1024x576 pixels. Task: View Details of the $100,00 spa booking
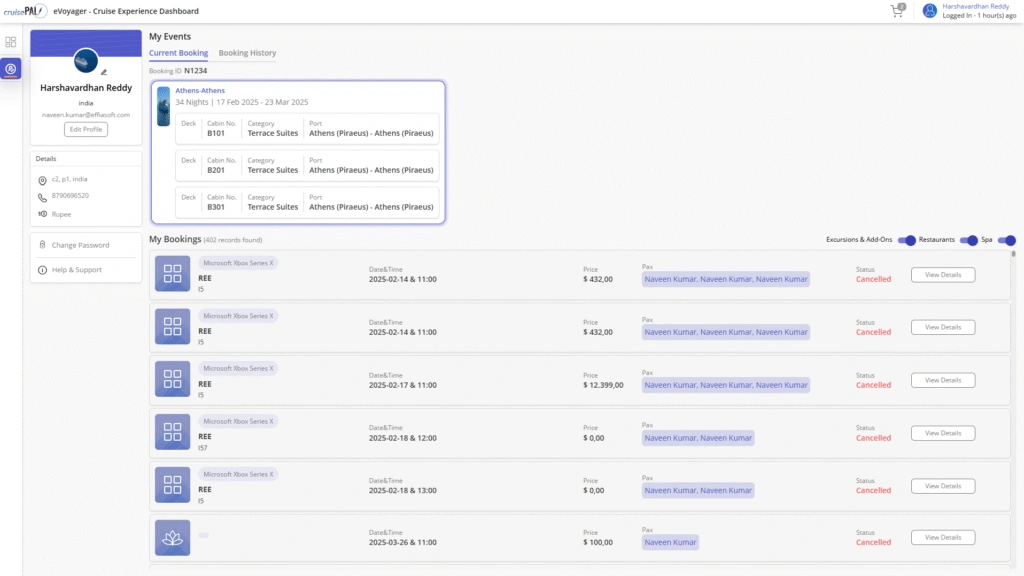point(942,538)
